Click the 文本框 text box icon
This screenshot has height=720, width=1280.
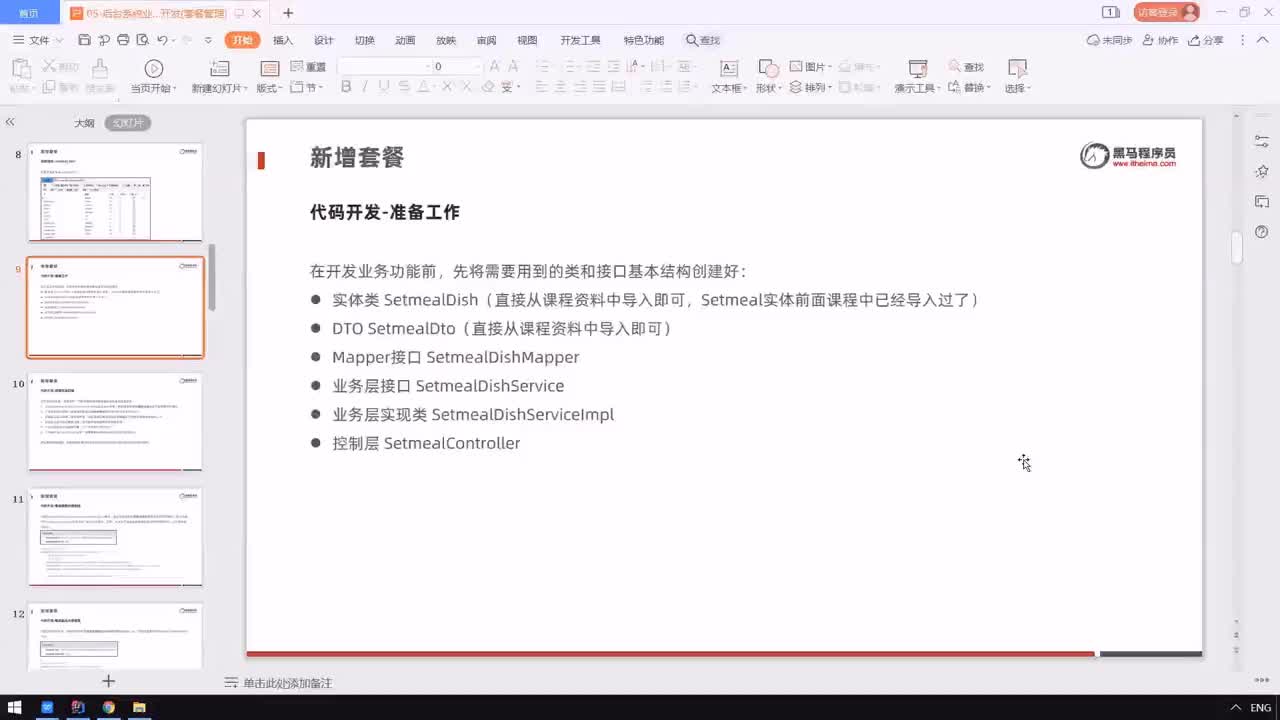pos(729,68)
